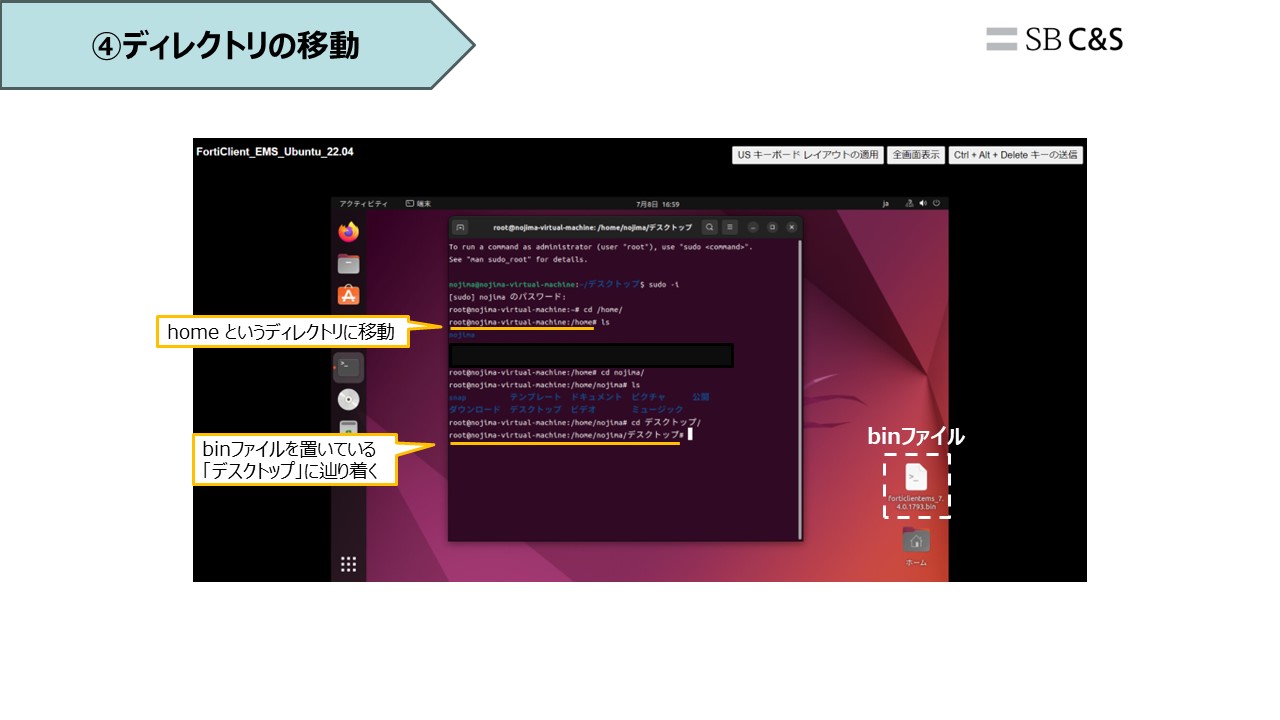Open forticlientems bin file on the desktop
Image resolution: width=1280 pixels, height=720 pixels.
coord(916,486)
